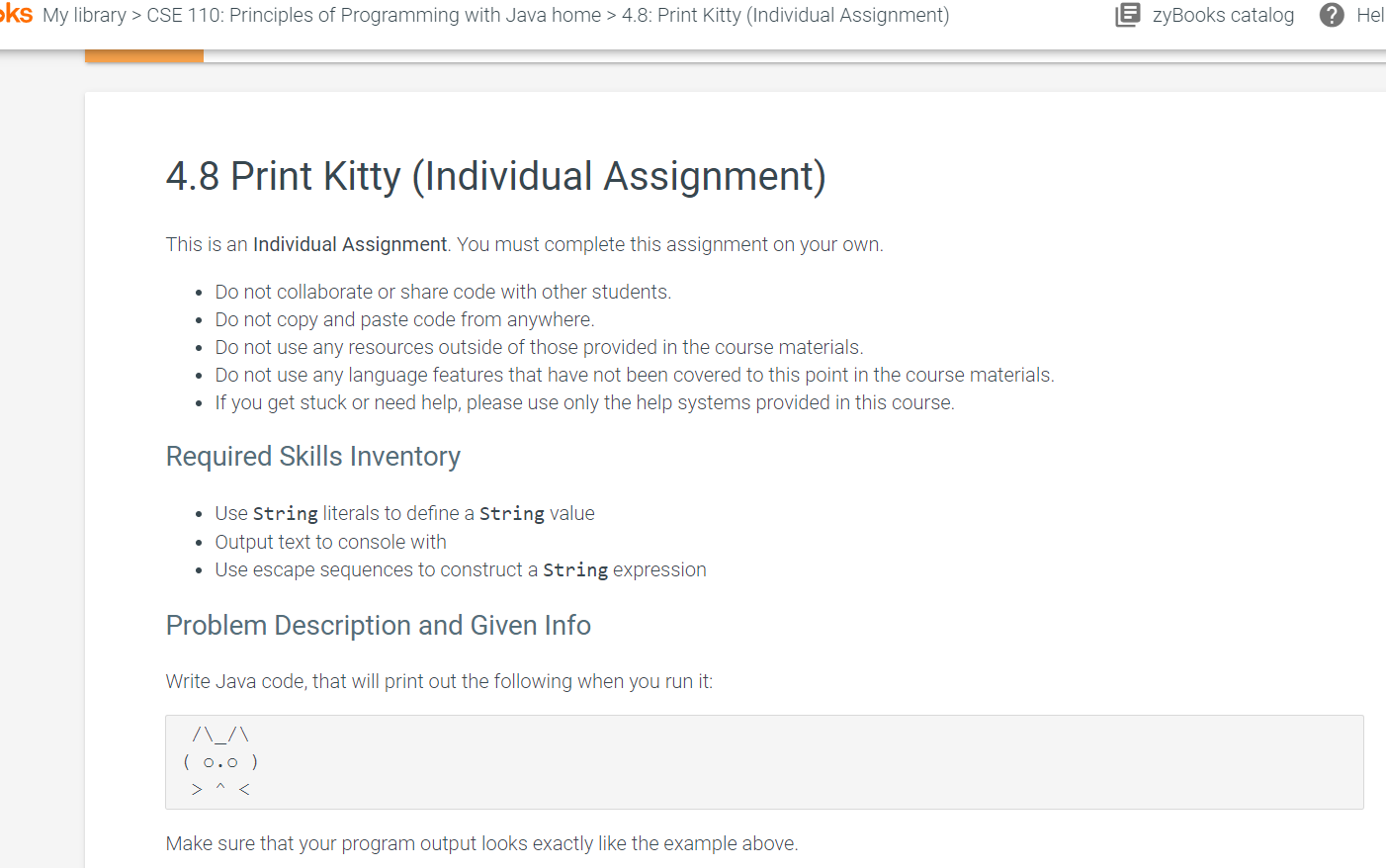Click the zyBooks catalog book icon

[1127, 15]
